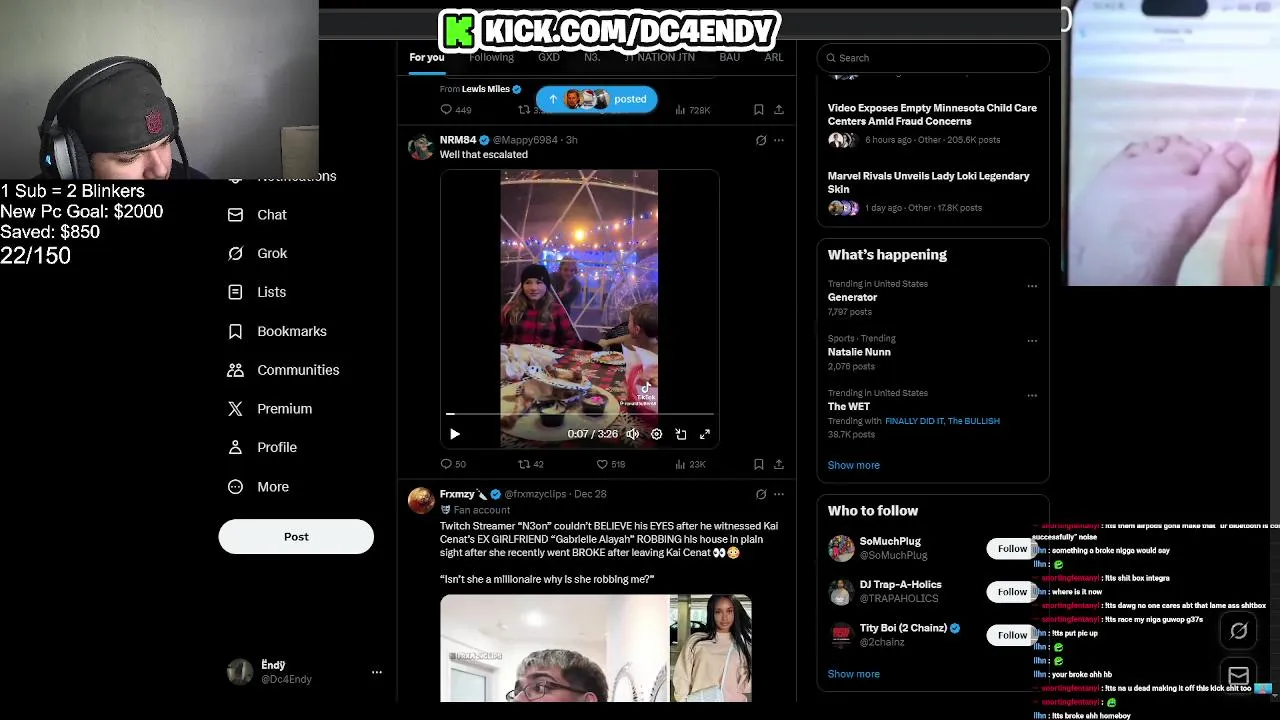Open more options on Frxmzy post
The image size is (1280, 720).
(x=779, y=494)
